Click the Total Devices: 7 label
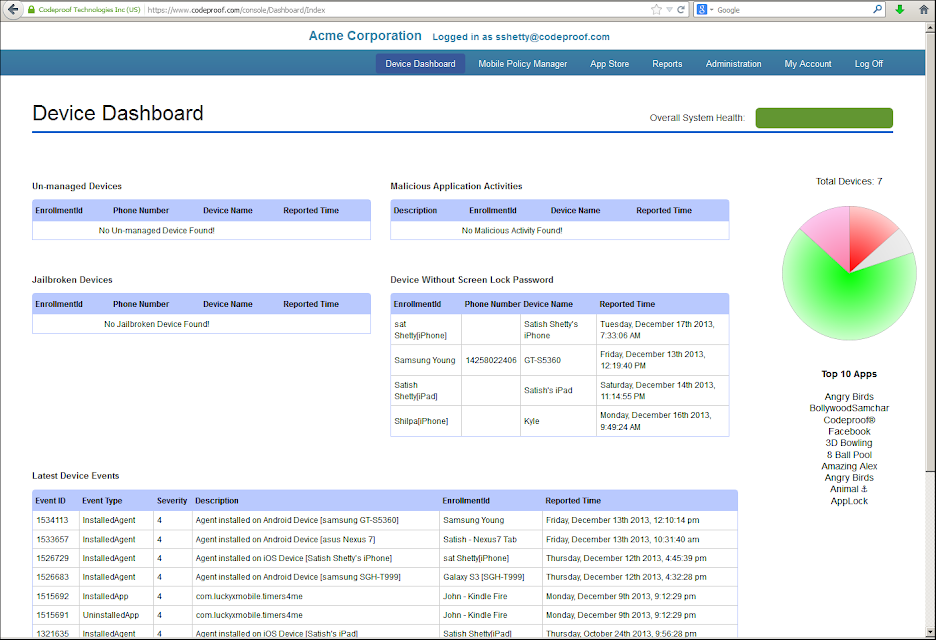936x640 pixels. click(849, 181)
